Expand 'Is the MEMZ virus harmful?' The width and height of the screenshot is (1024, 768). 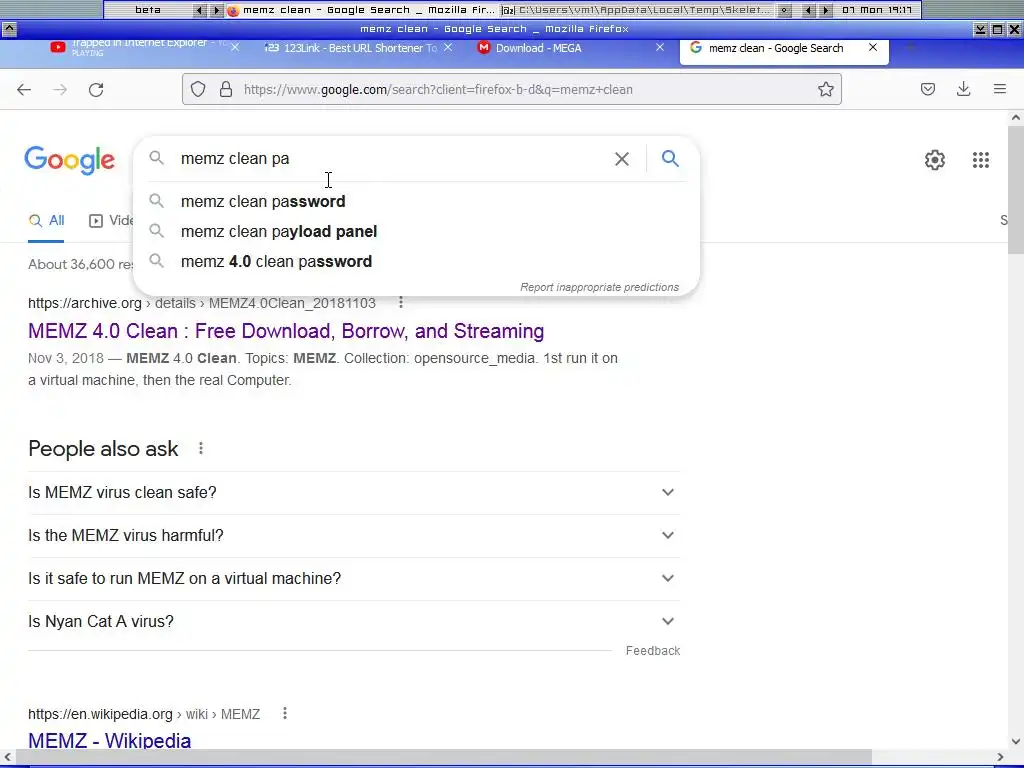pyautogui.click(x=354, y=536)
